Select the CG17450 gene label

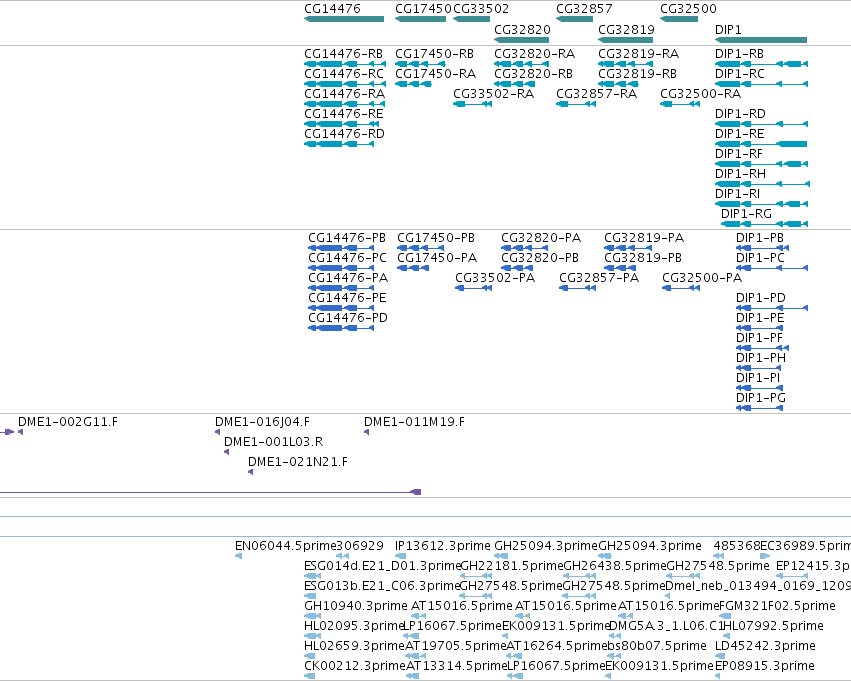point(423,9)
